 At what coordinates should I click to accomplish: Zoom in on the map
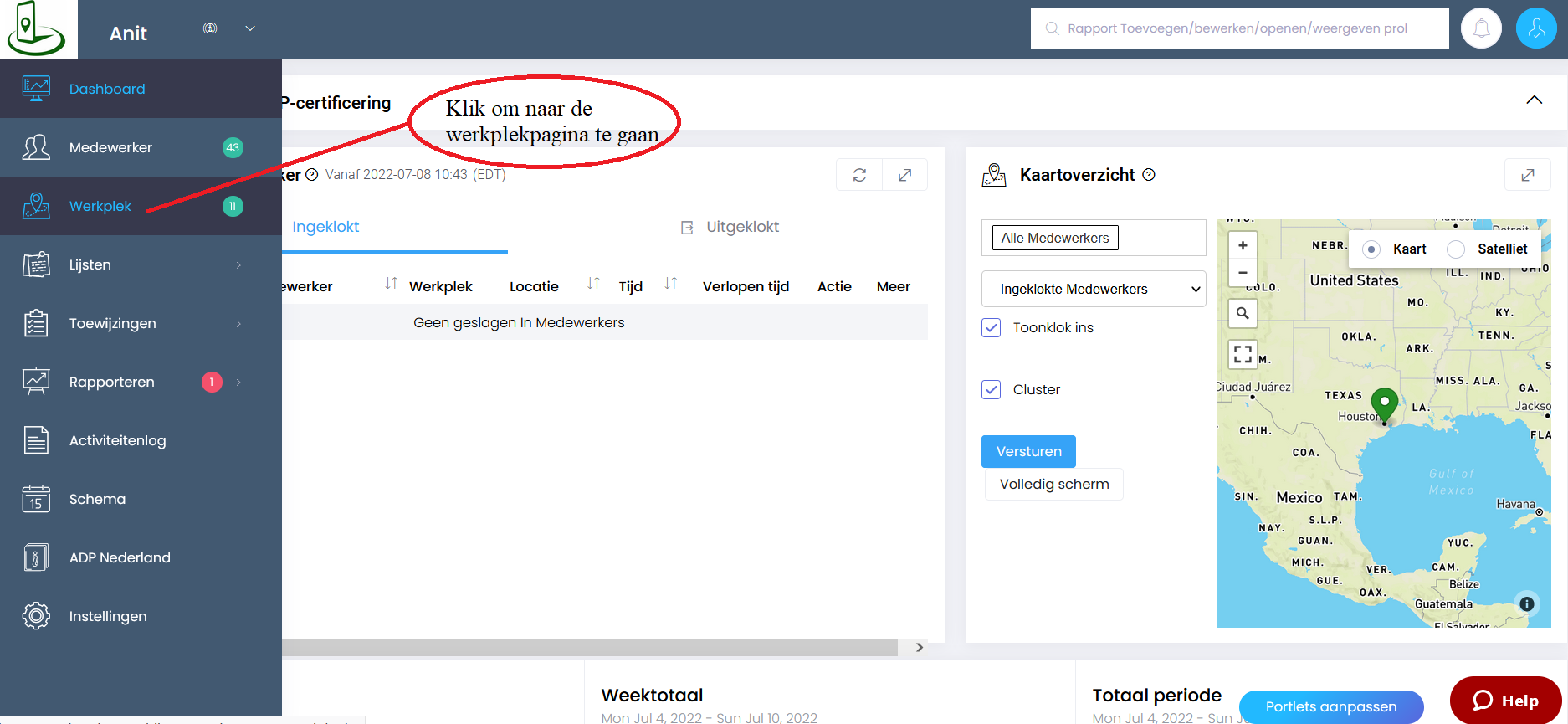1243,245
